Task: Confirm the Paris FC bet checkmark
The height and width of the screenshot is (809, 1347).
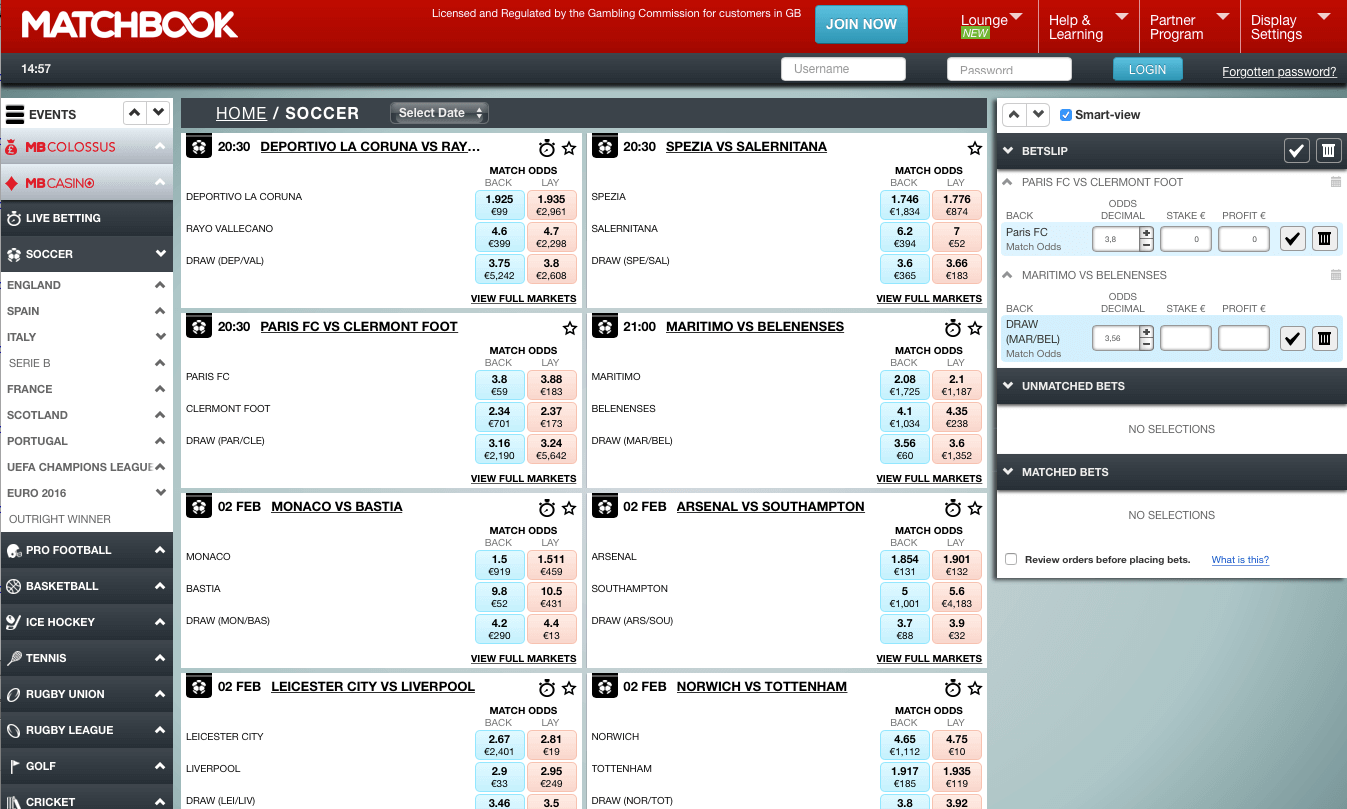Action: (1293, 239)
